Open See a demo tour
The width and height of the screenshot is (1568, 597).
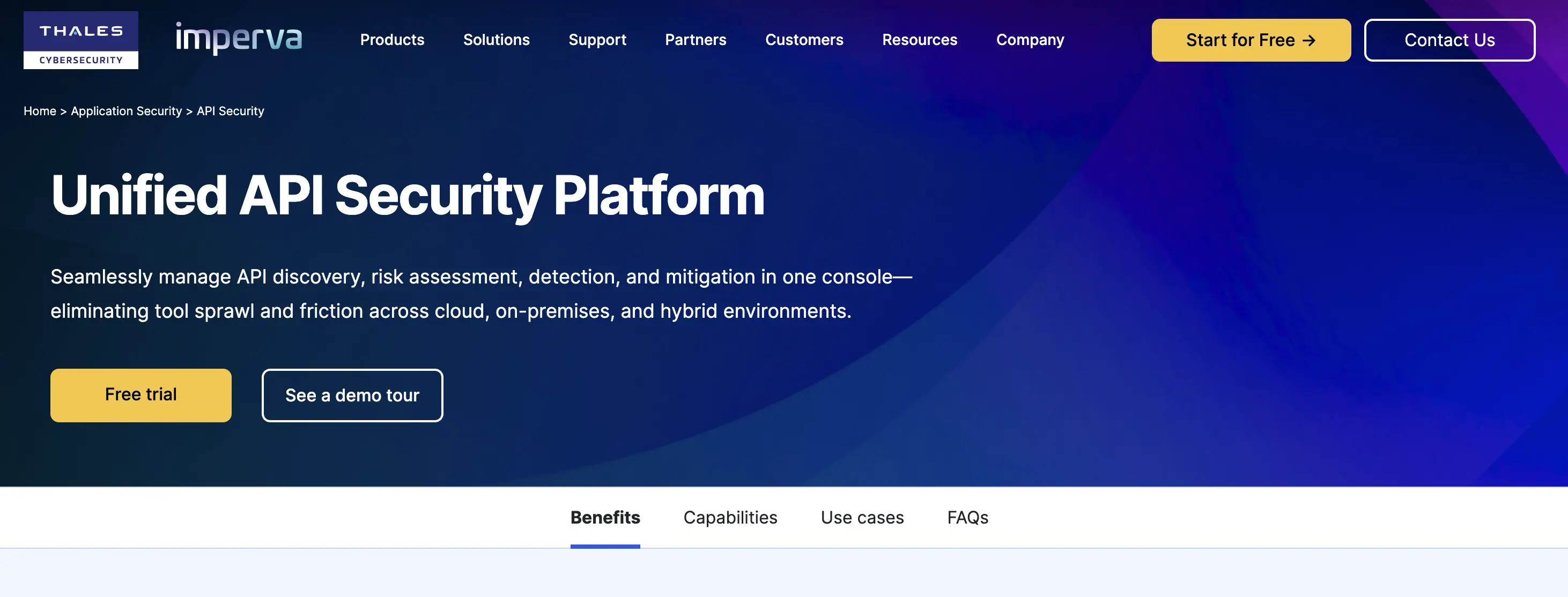point(352,395)
